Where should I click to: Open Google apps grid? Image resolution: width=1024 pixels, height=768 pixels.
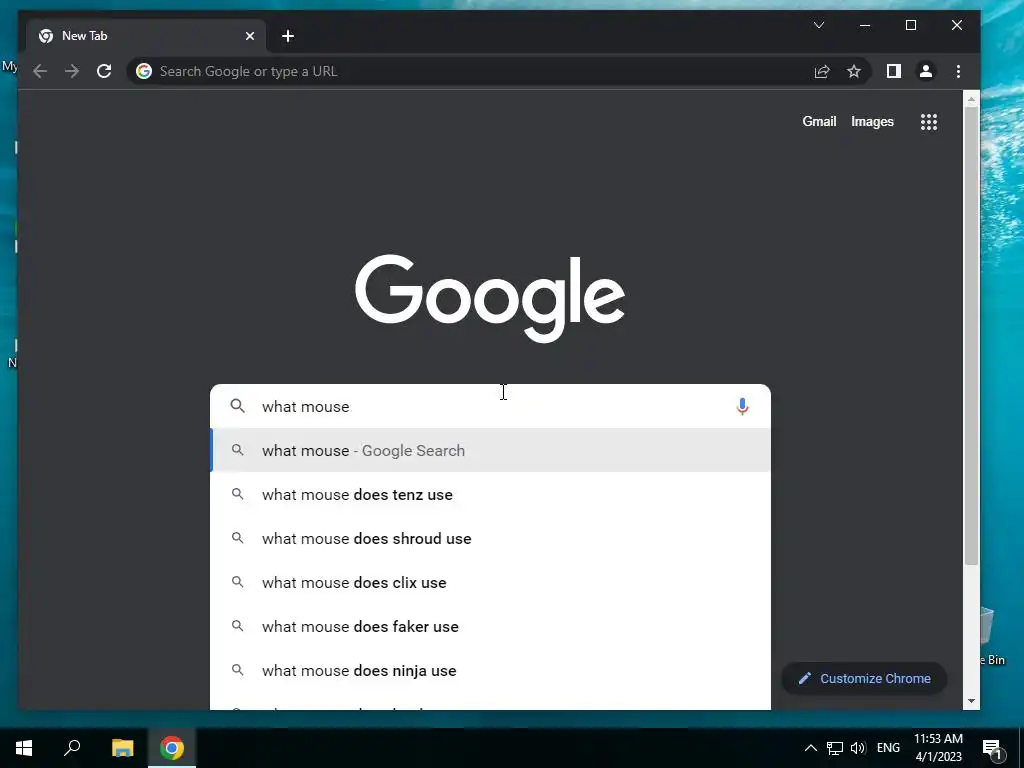(x=929, y=121)
